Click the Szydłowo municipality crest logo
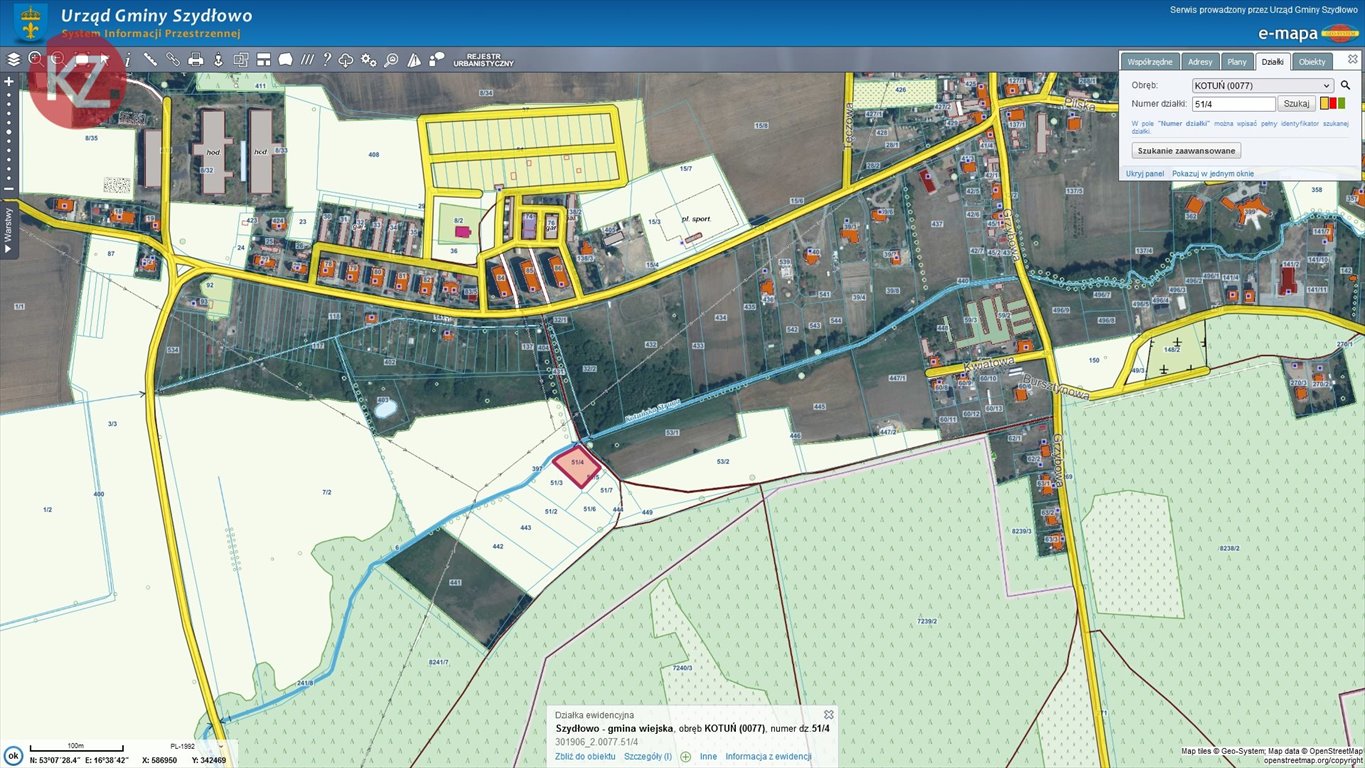Viewport: 1365px width, 768px height. point(30,22)
